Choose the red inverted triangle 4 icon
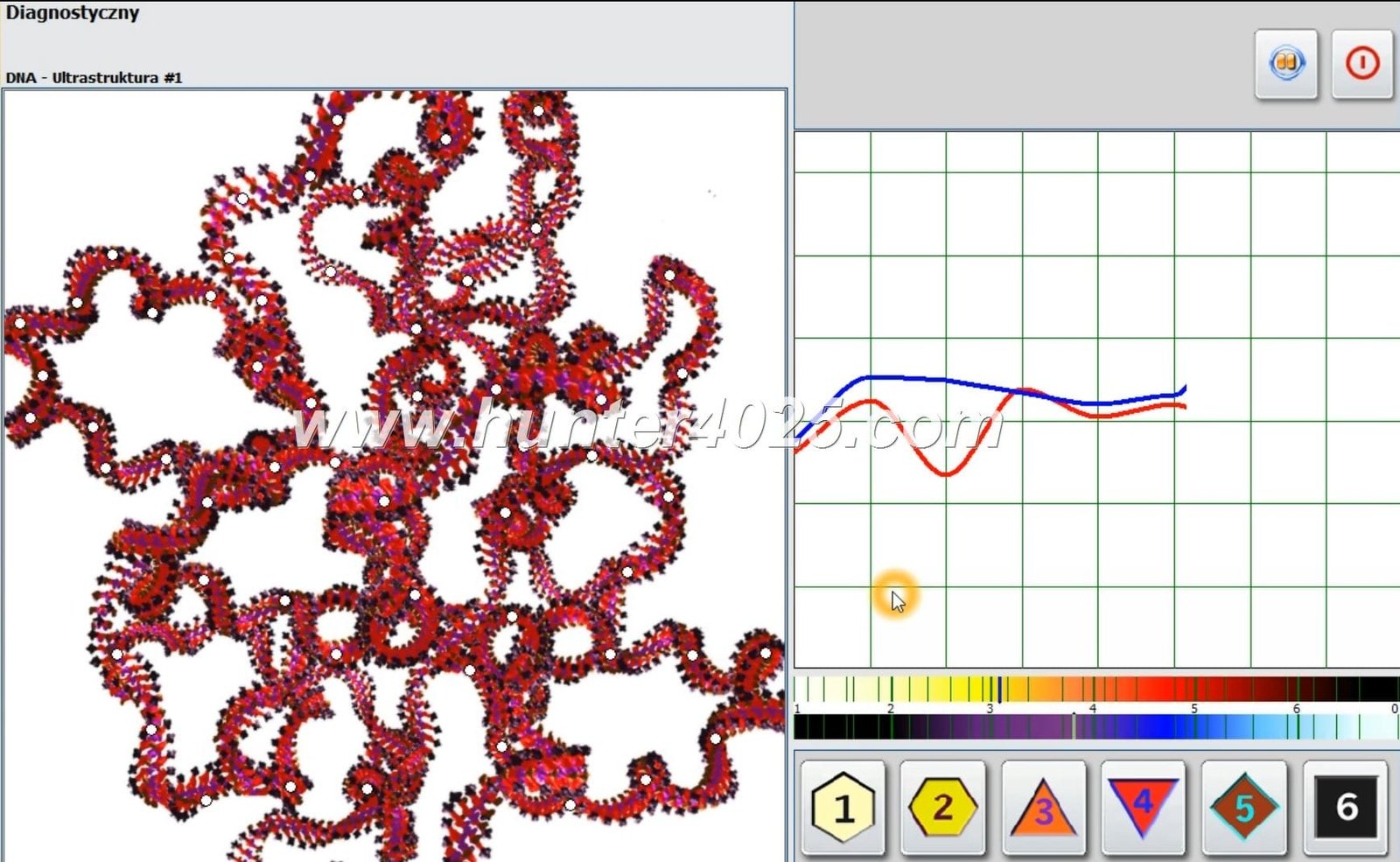1400x862 pixels. tap(1143, 807)
